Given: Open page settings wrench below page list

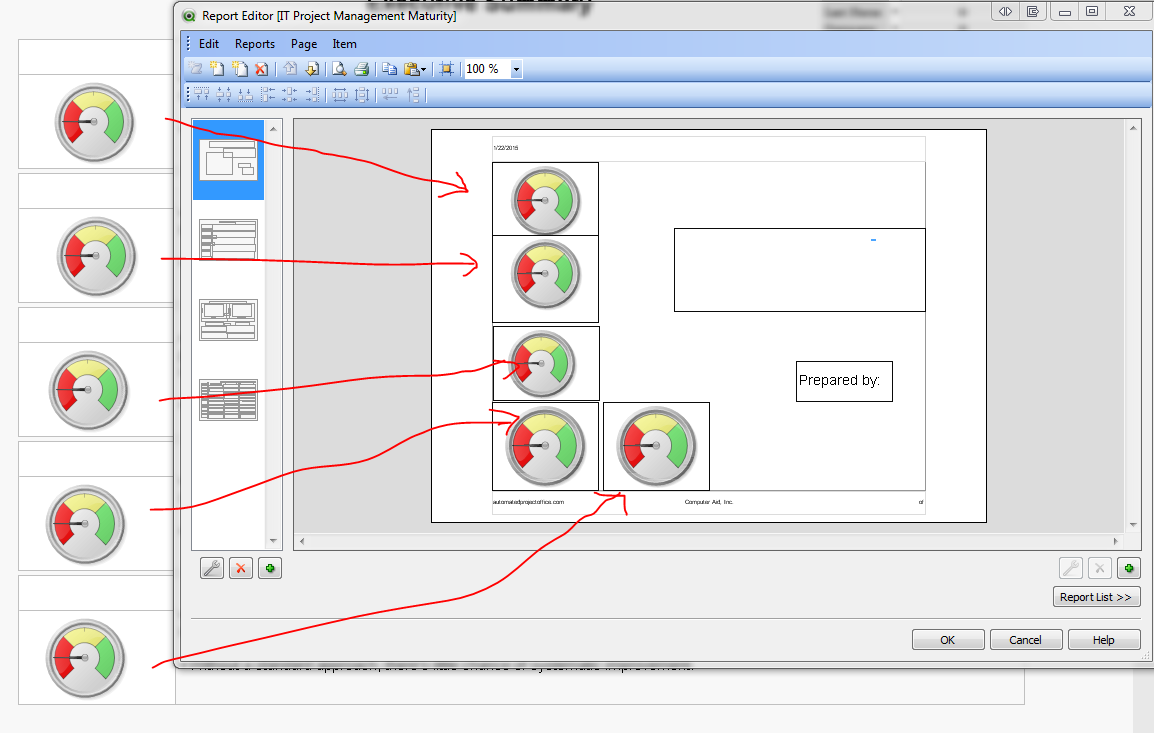Looking at the screenshot, I should click(212, 568).
